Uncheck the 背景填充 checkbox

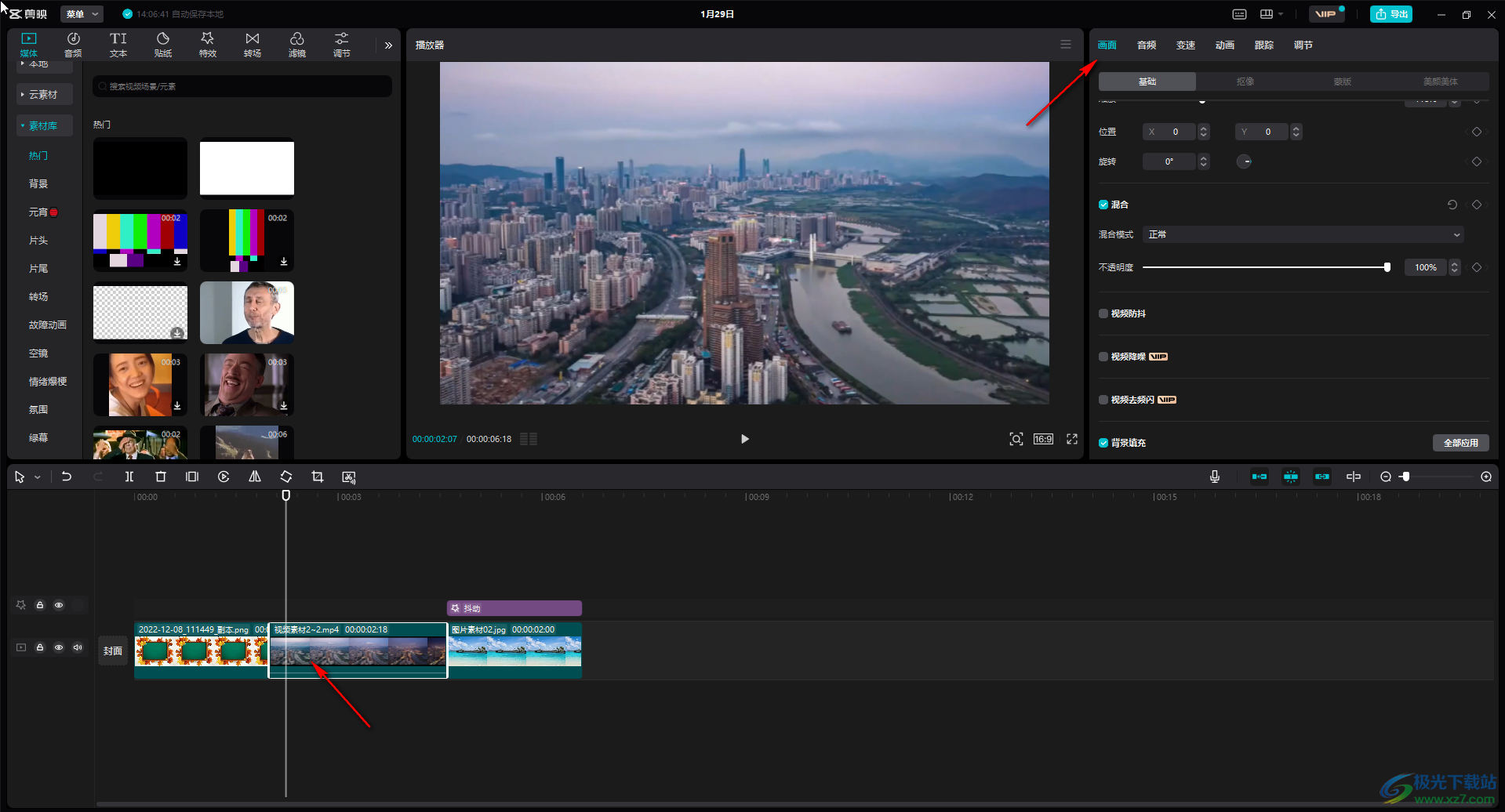coord(1103,443)
